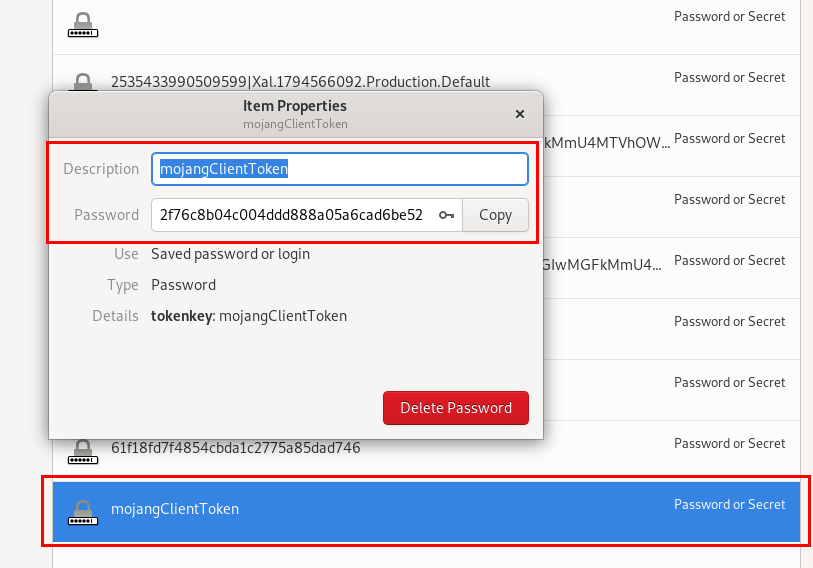Click row ending with GIwMGFkMmU4...
This screenshot has width=813, height=568.
pyautogui.click(x=671, y=268)
